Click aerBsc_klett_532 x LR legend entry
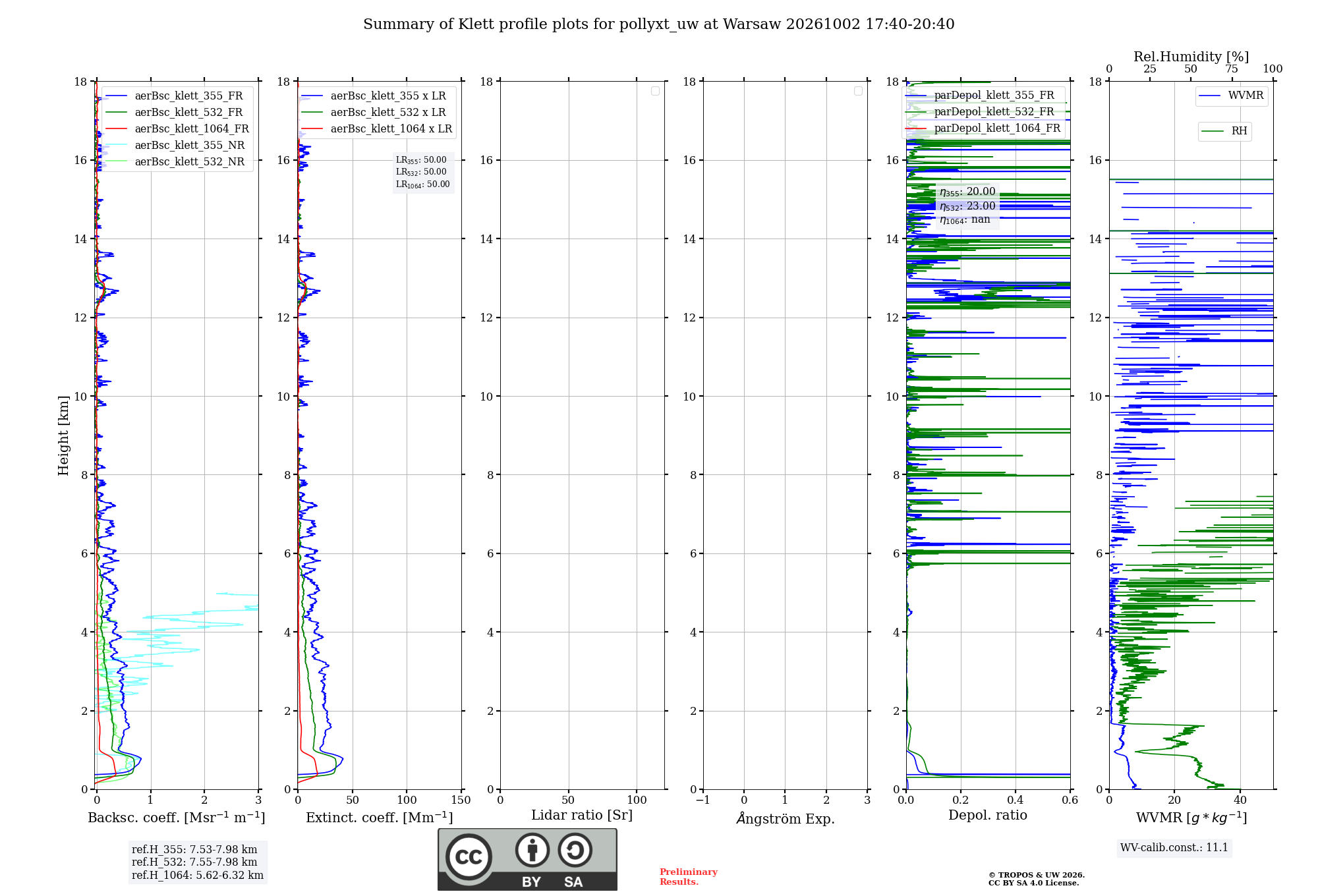 [x=376, y=113]
